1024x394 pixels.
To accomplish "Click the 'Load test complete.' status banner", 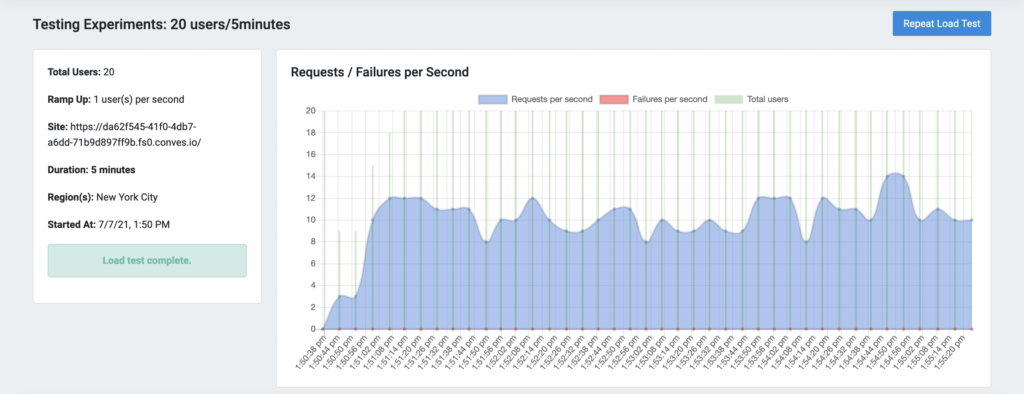I will pos(147,261).
